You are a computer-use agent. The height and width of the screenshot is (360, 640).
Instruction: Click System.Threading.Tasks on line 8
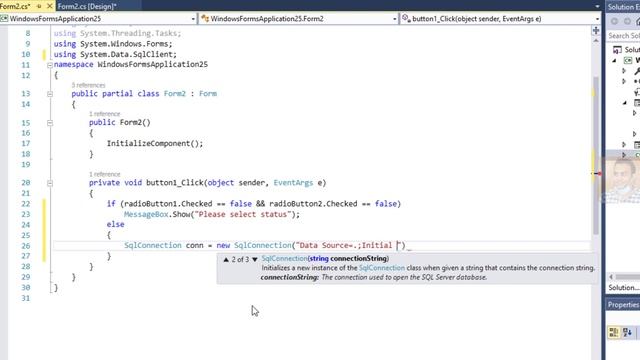click(x=129, y=33)
